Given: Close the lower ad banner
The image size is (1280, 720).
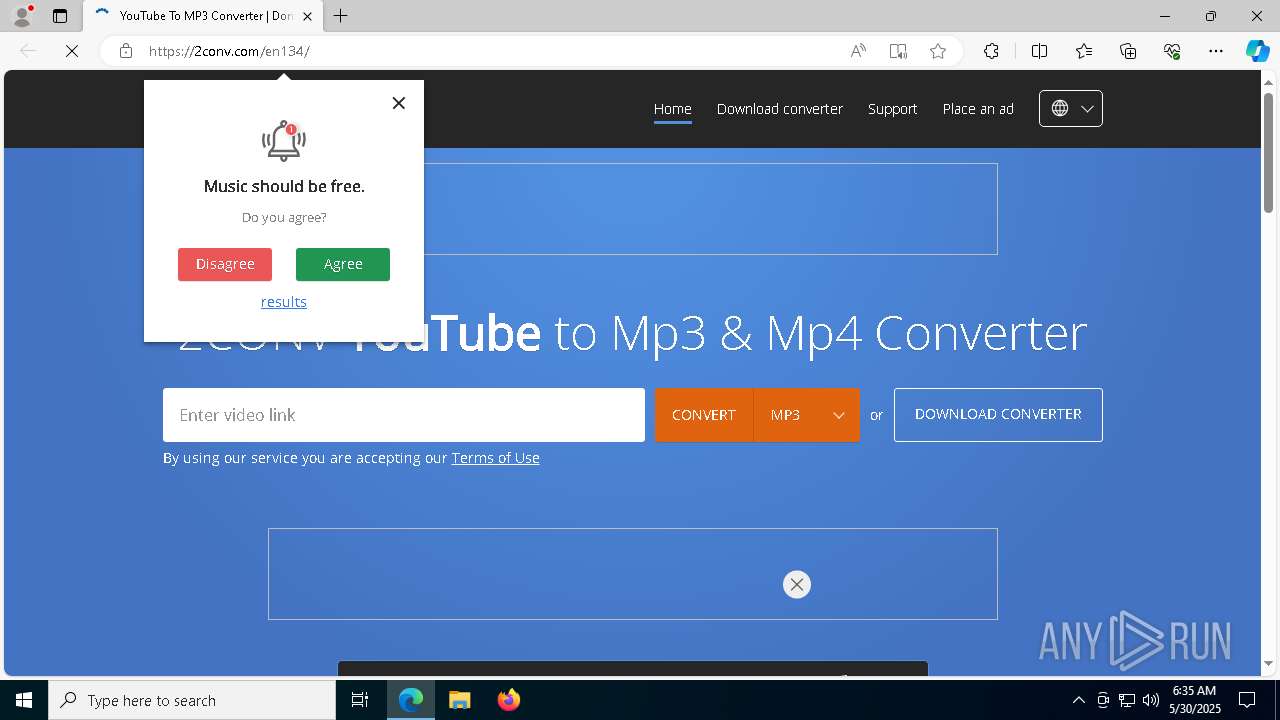Looking at the screenshot, I should point(797,585).
